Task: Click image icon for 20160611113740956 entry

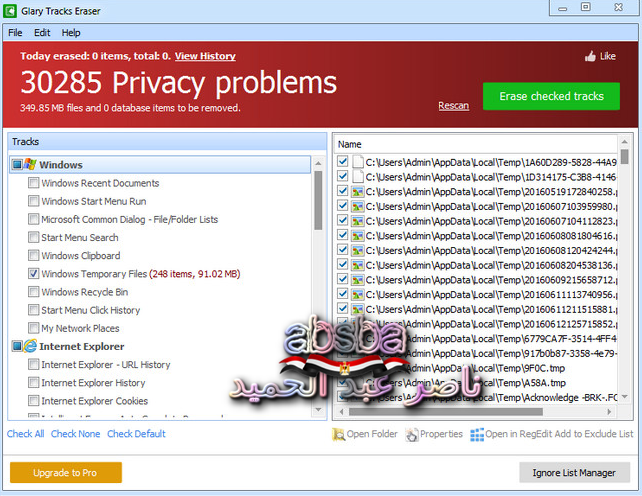Action: point(357,294)
